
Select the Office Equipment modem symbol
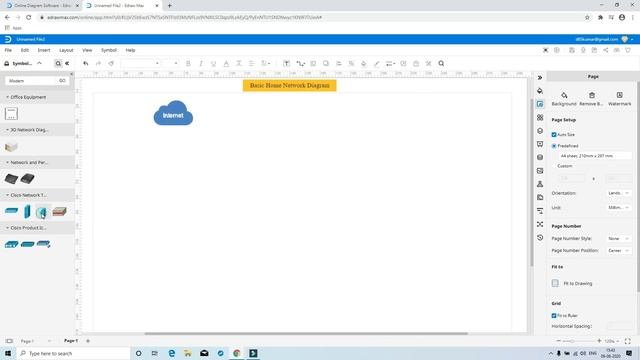coord(11,113)
